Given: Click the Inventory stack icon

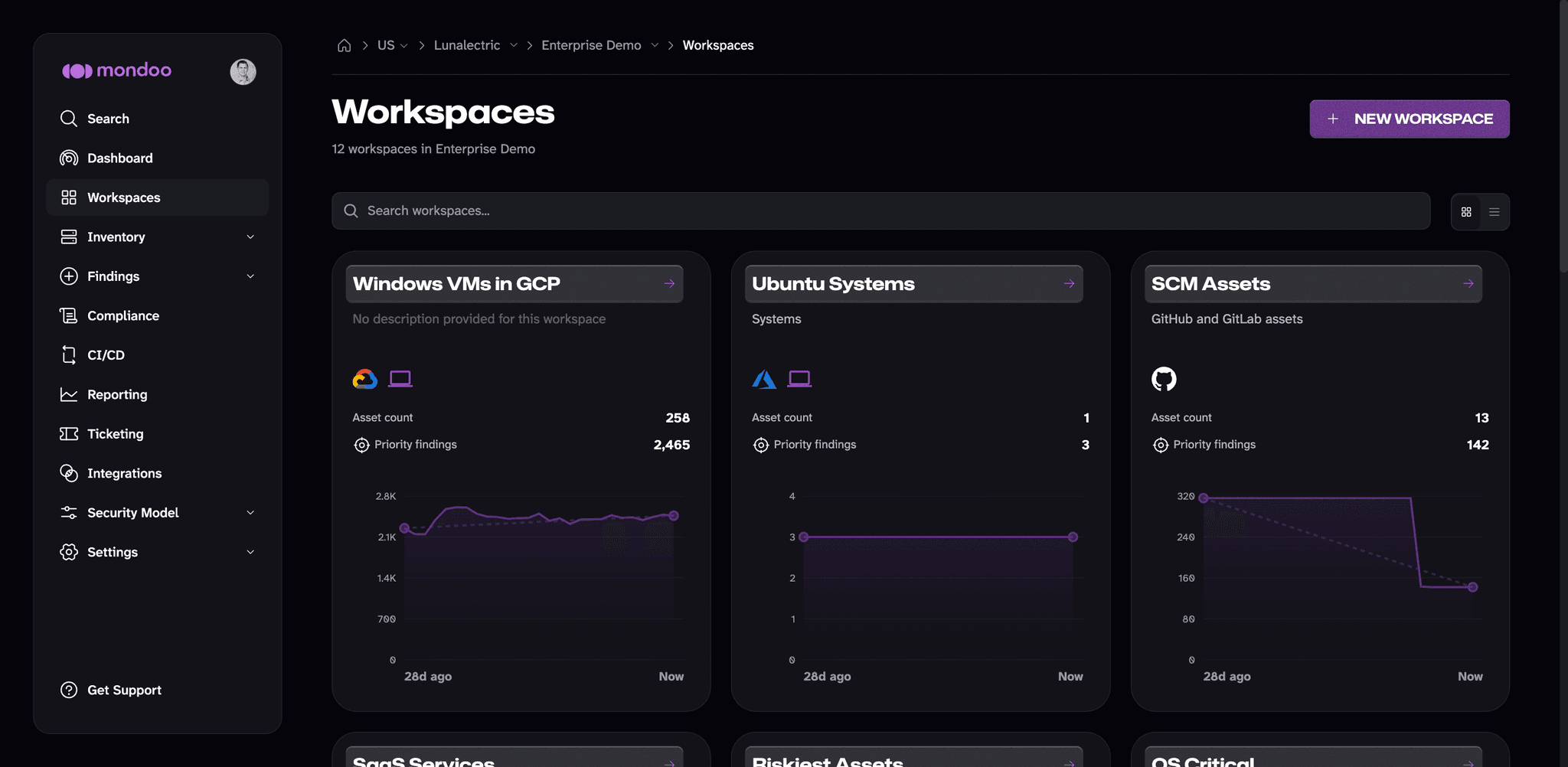Looking at the screenshot, I should point(69,237).
